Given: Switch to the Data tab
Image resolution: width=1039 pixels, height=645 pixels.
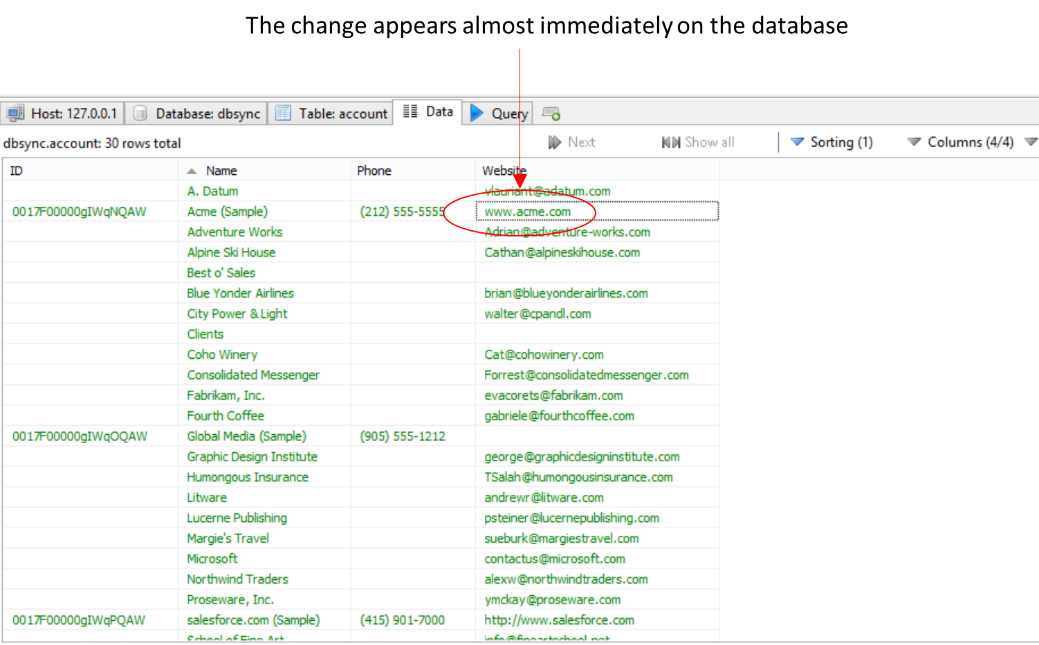Looking at the screenshot, I should [428, 112].
